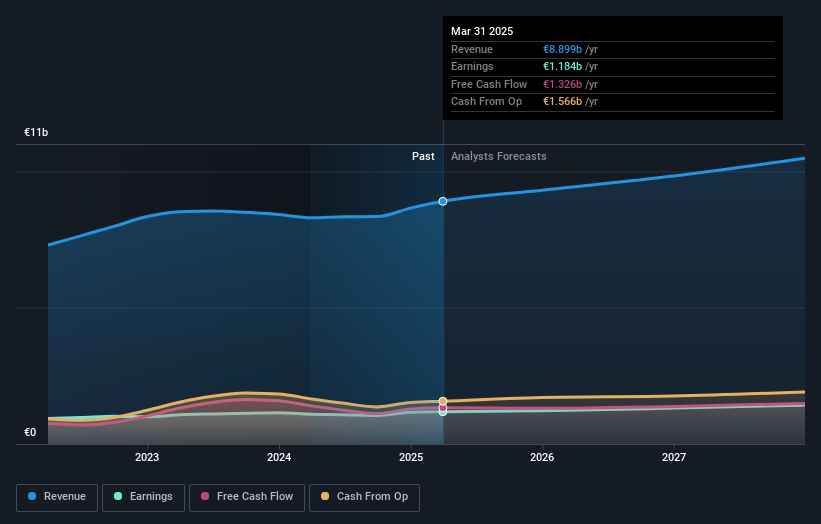Click the €1.566b cash from op value
The image size is (821, 524).
tap(562, 102)
